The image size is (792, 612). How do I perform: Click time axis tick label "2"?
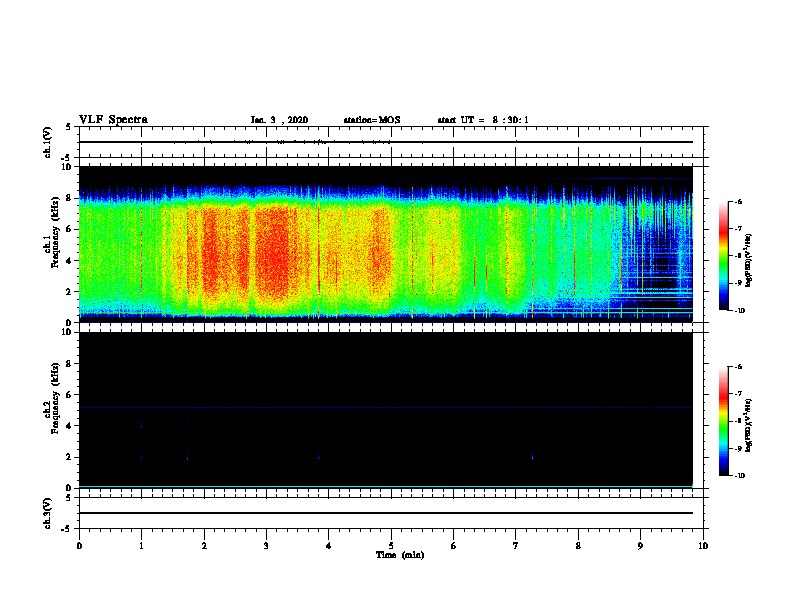pyautogui.click(x=204, y=546)
